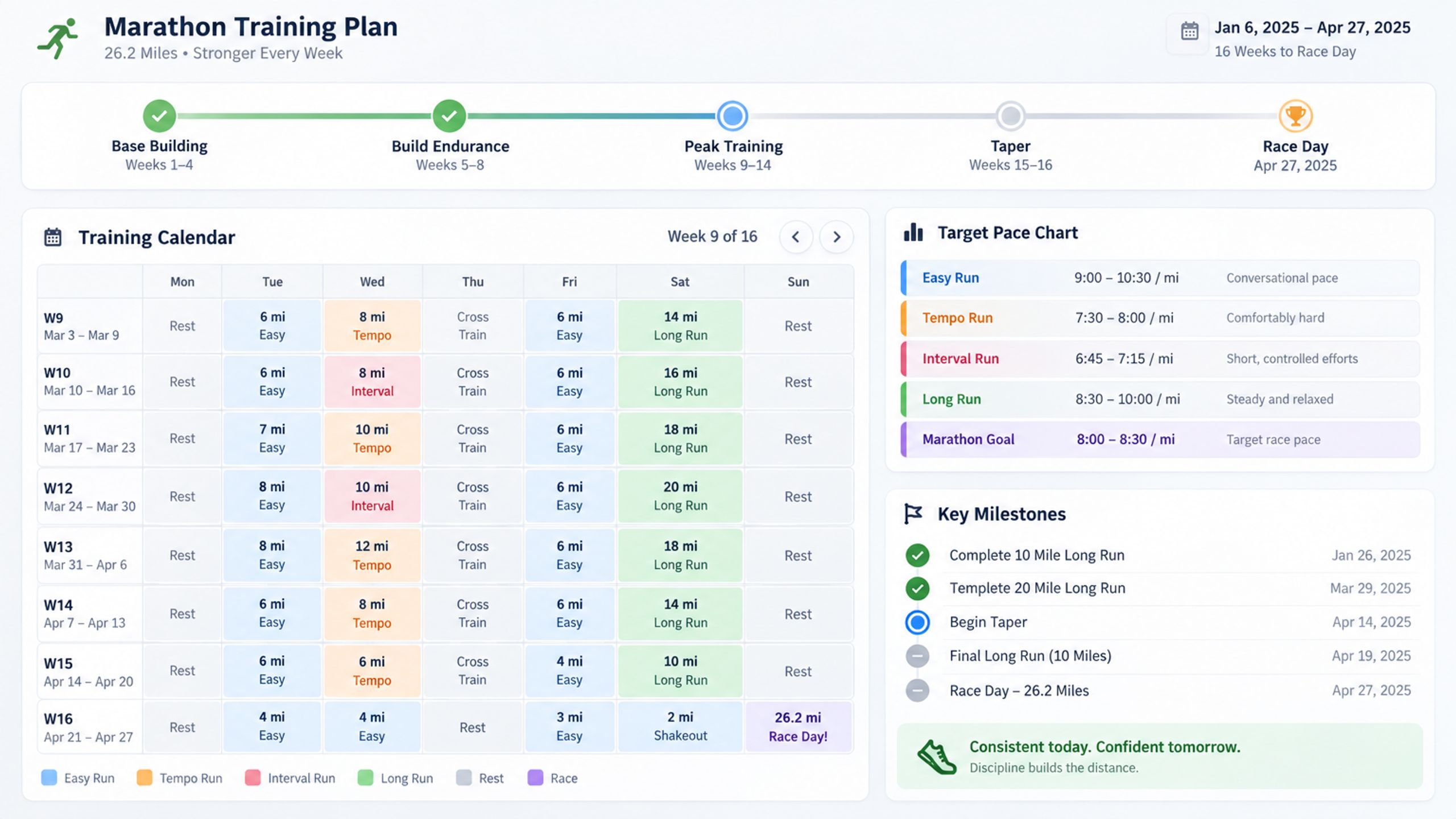The width and height of the screenshot is (1456, 819).
Task: Click the green runner logo icon
Action: click(58, 39)
